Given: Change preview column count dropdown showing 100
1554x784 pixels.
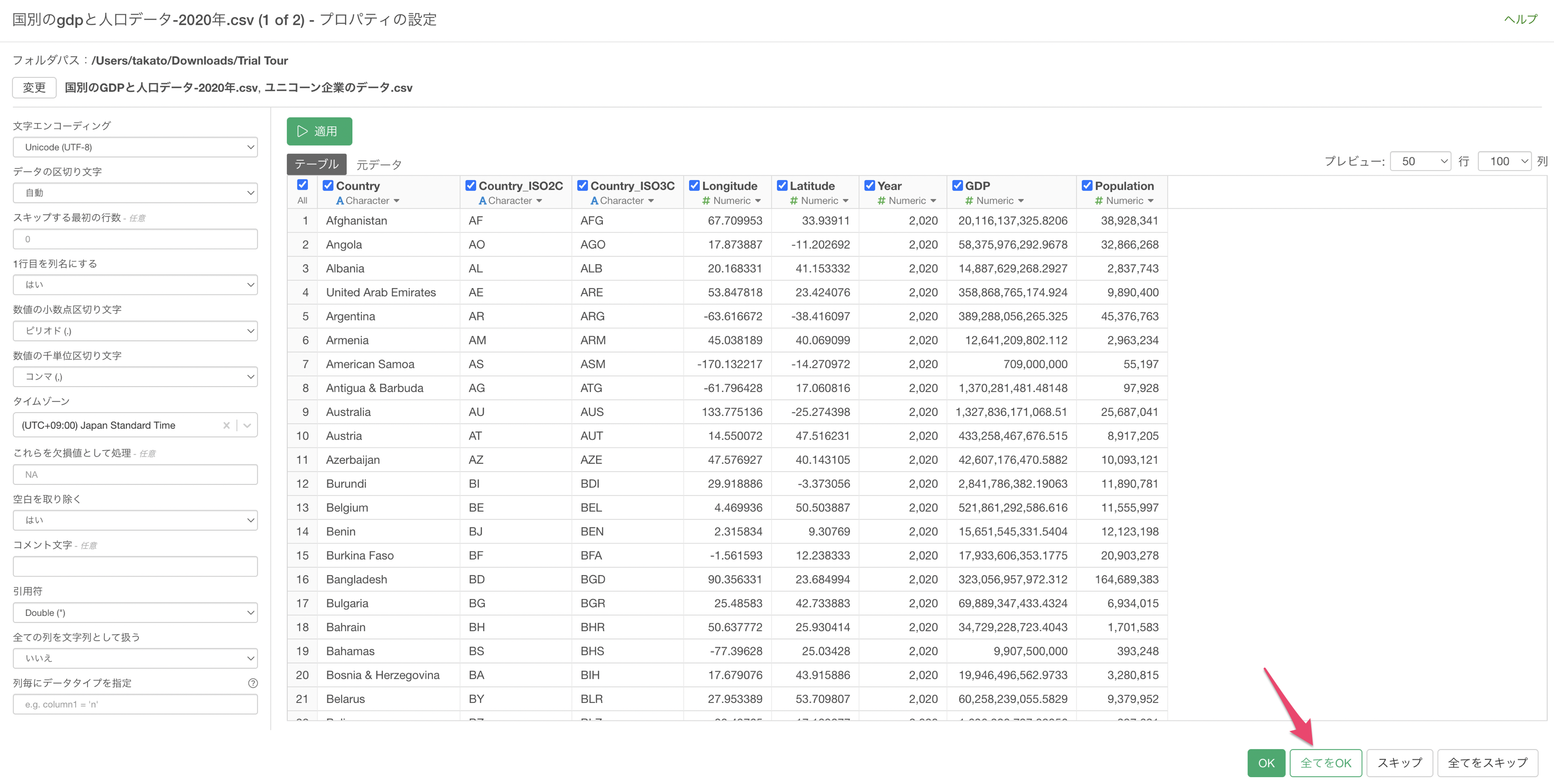Looking at the screenshot, I should pyautogui.click(x=1504, y=161).
